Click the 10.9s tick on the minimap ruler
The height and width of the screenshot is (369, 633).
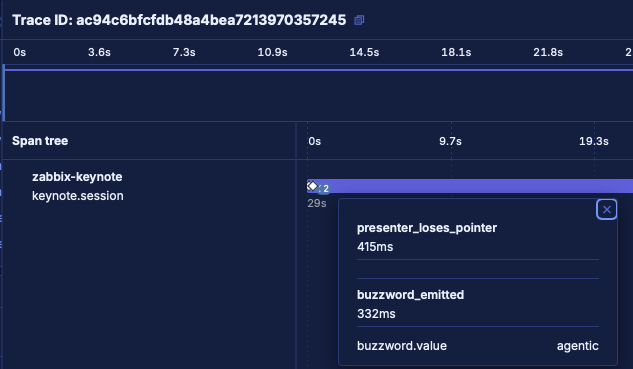point(272,52)
